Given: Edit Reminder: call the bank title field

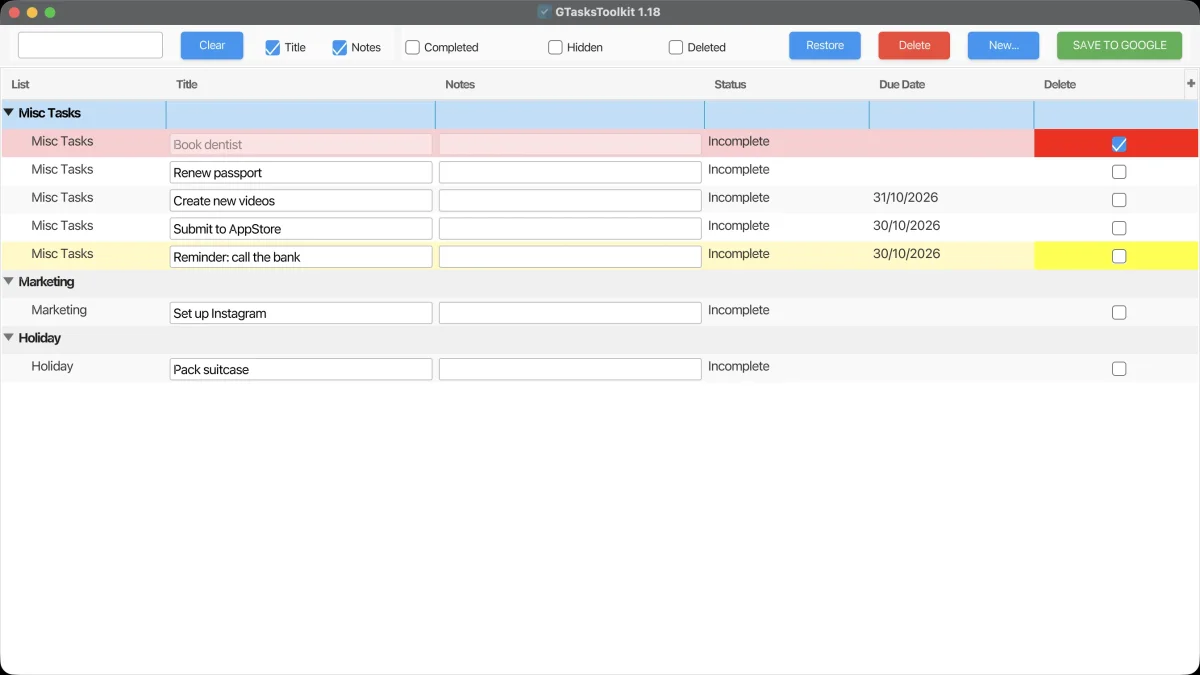Looking at the screenshot, I should [301, 256].
